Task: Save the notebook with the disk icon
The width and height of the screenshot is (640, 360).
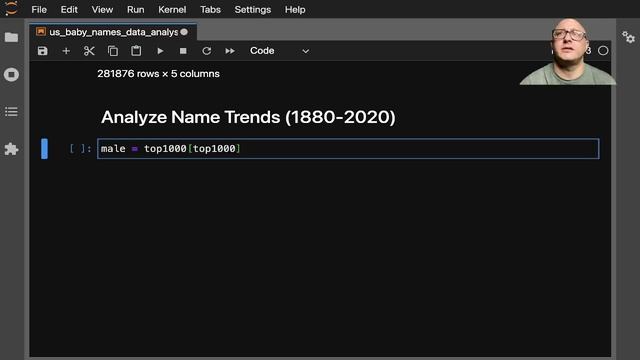Action: point(42,51)
